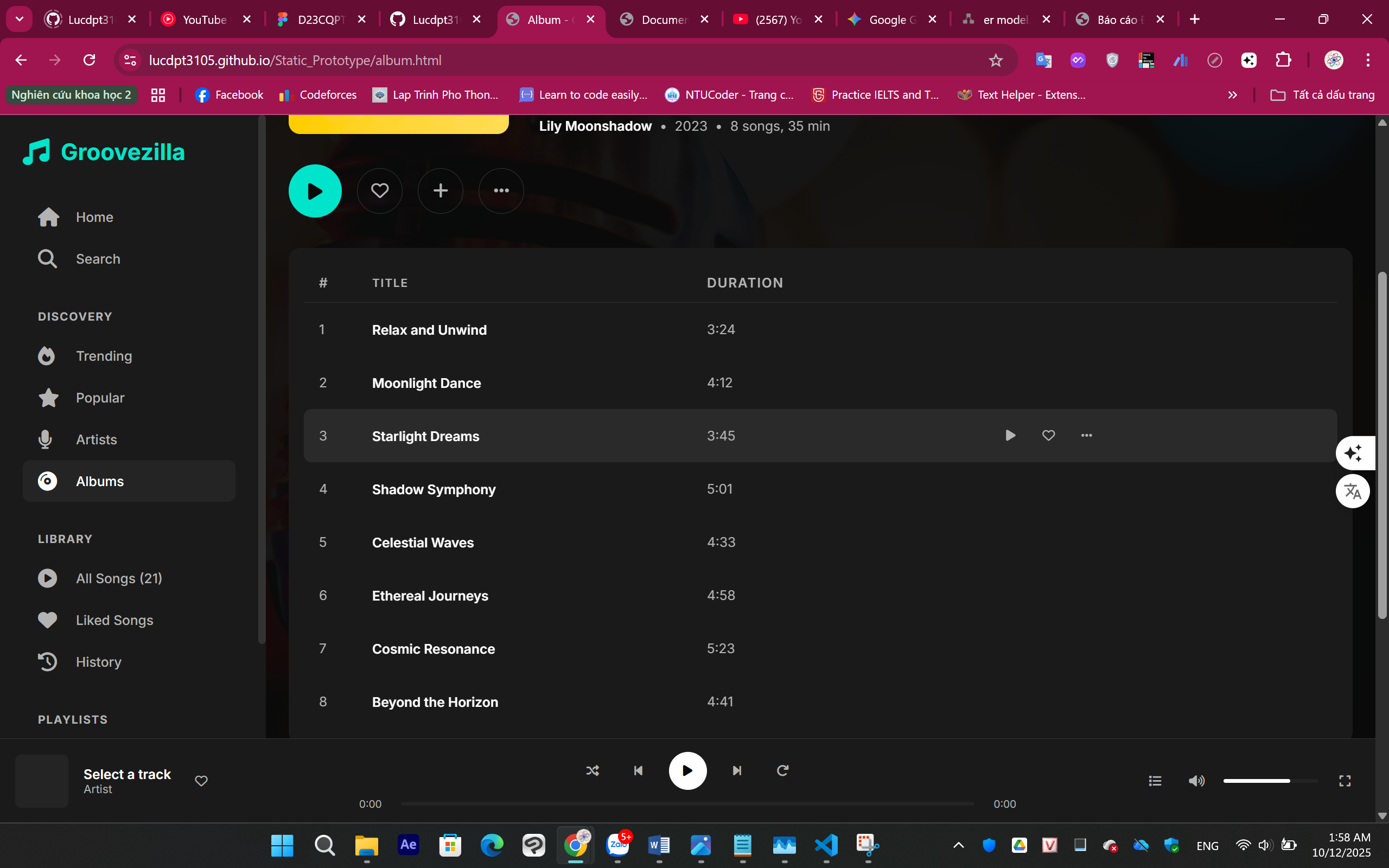The width and height of the screenshot is (1389, 868).
Task: Skip to the next track
Action: pos(737,770)
